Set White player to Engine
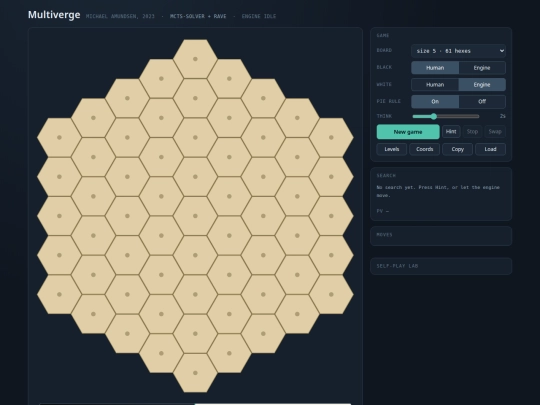Image resolution: width=540 pixels, height=405 pixels. [x=482, y=85]
